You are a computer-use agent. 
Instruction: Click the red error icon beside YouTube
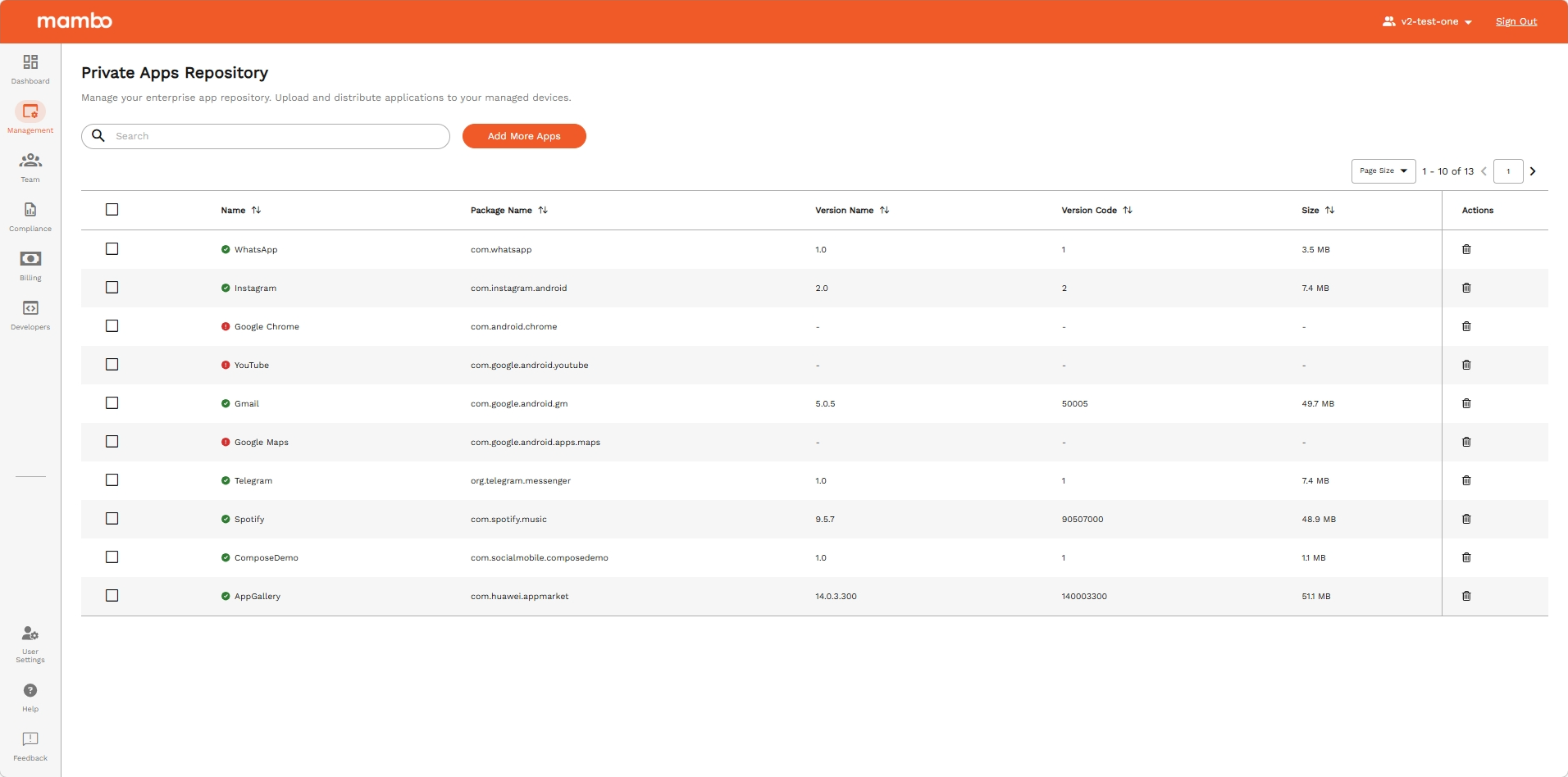pos(226,365)
